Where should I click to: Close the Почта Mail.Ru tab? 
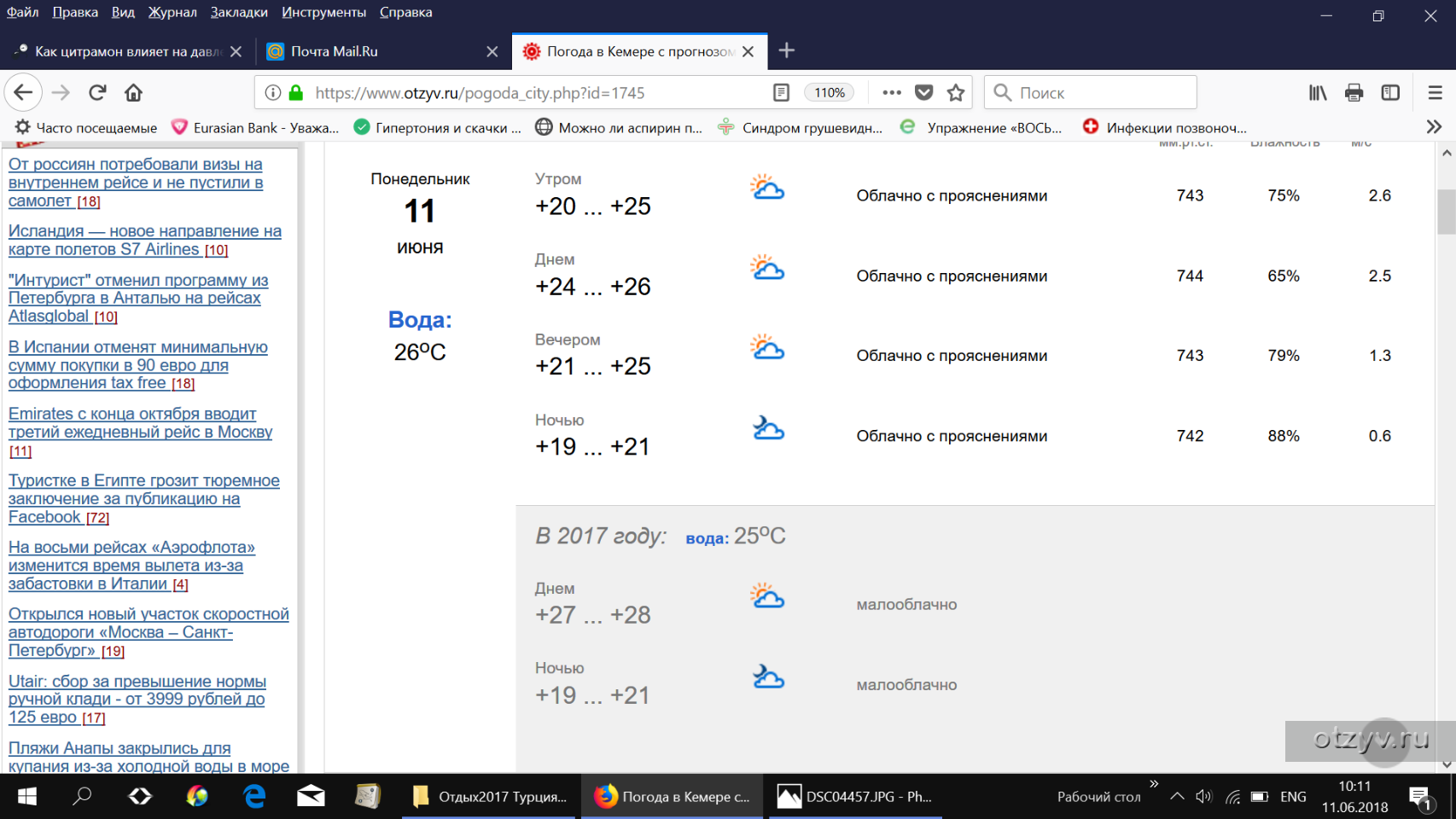coord(492,51)
